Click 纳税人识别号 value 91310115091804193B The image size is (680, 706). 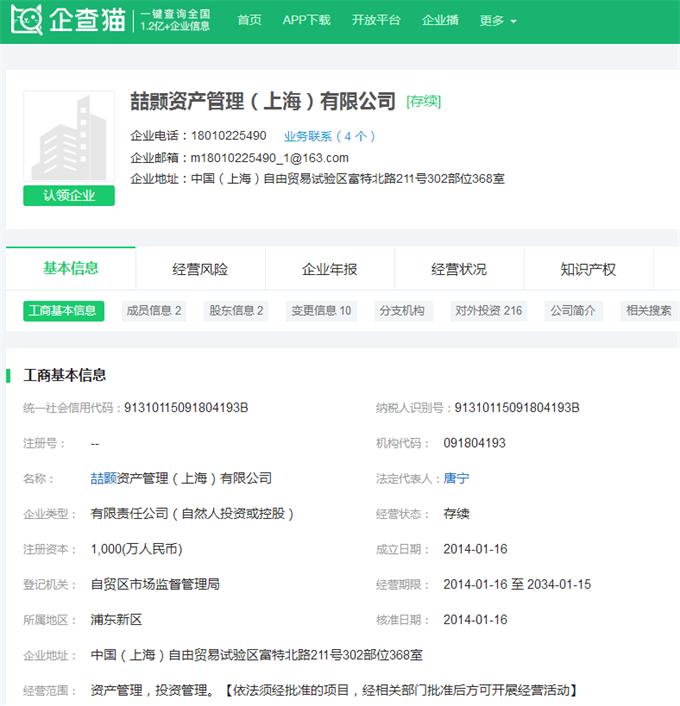click(517, 407)
